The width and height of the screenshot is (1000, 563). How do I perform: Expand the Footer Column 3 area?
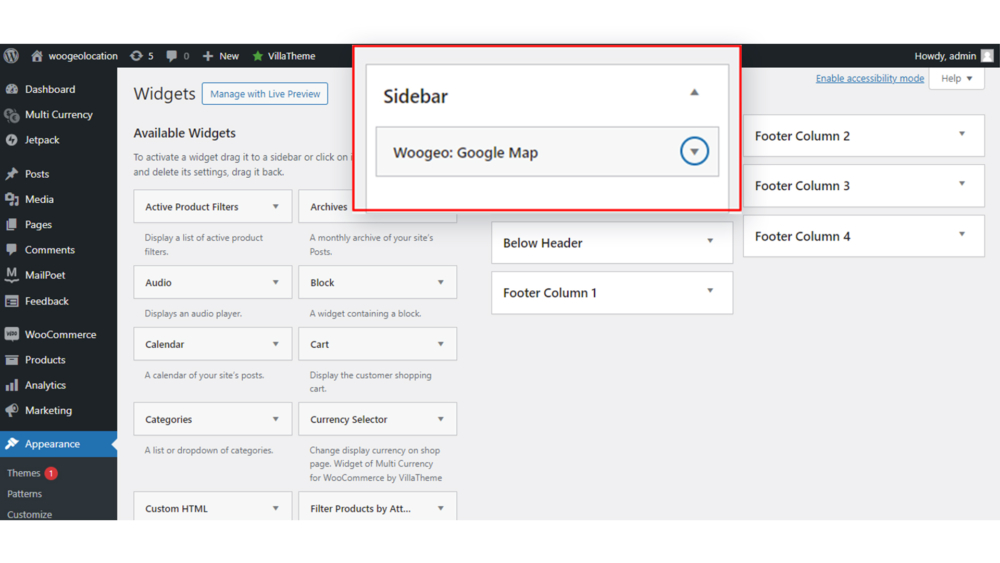click(x=962, y=184)
